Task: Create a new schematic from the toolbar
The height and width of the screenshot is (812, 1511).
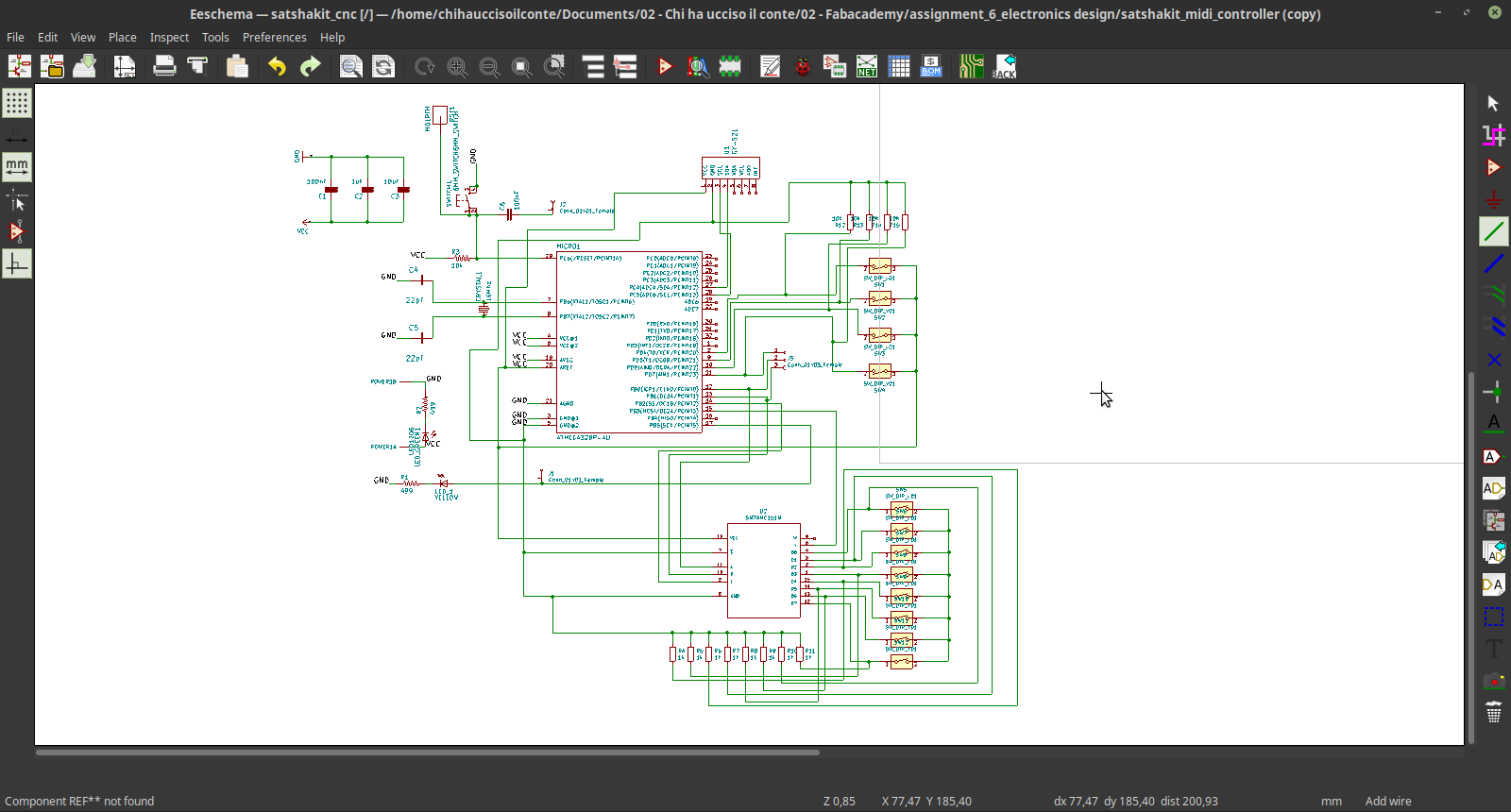Action: (x=20, y=66)
